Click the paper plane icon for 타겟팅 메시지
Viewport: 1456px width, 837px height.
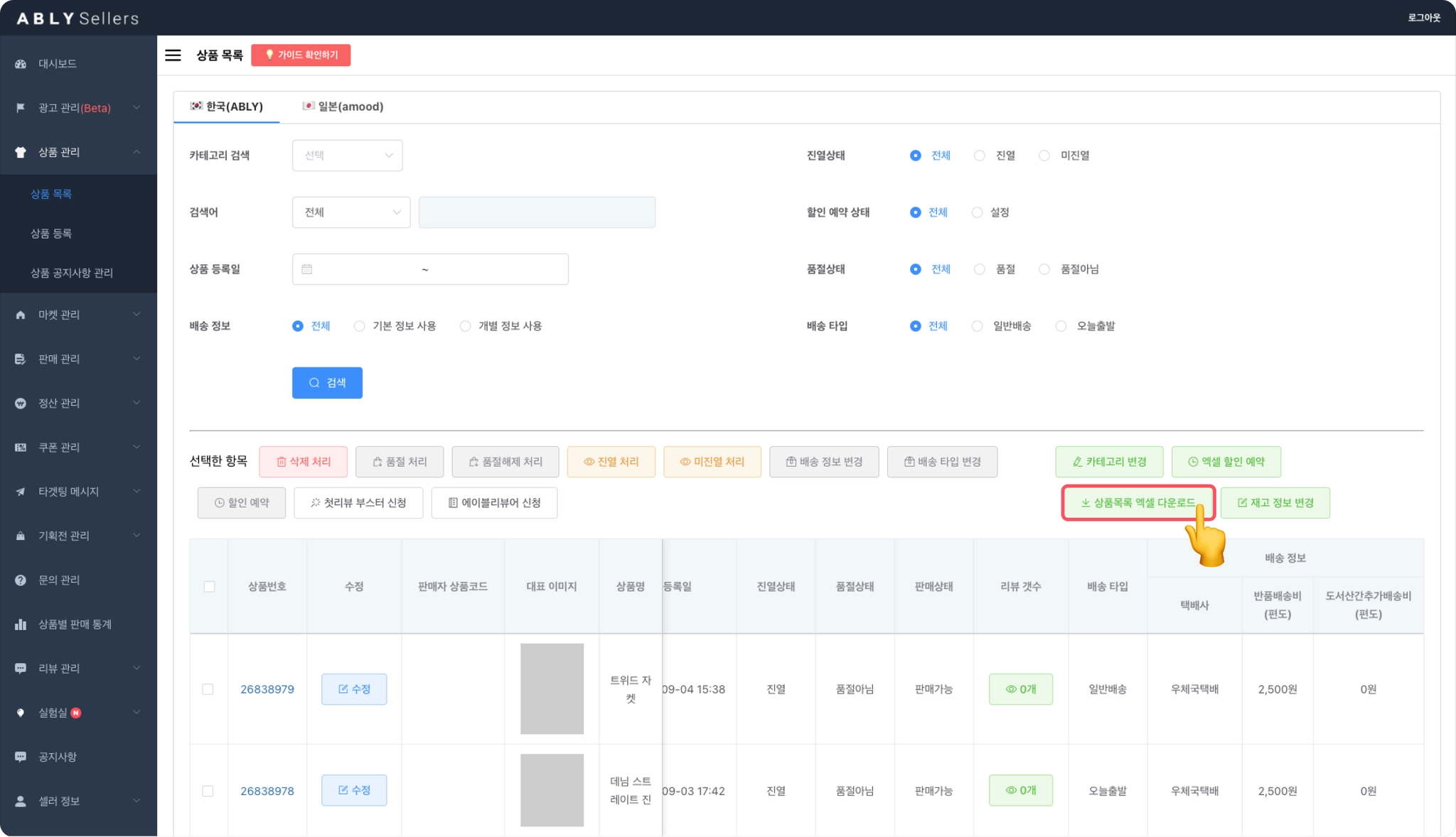[21, 492]
